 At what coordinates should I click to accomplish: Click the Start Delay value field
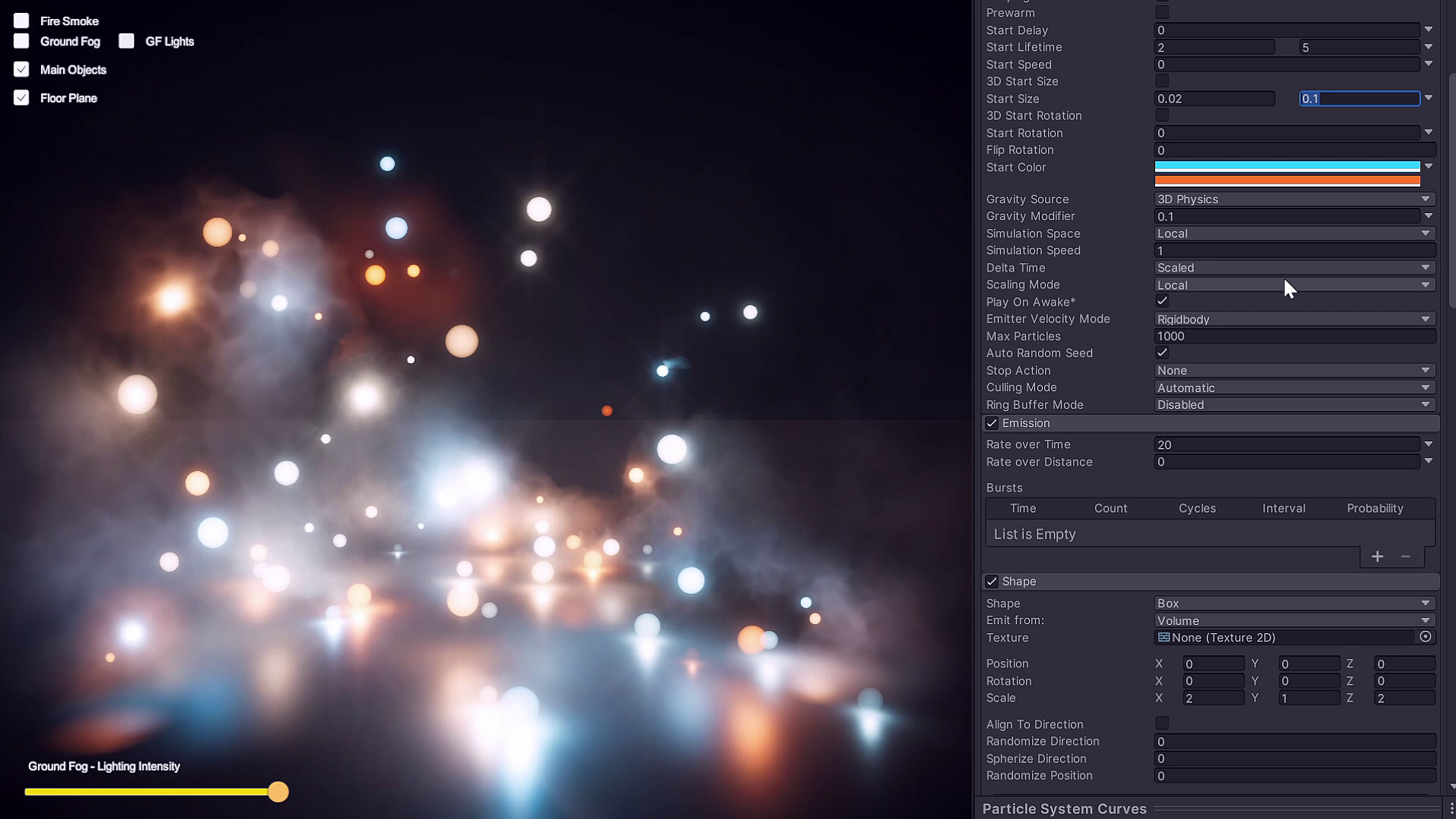[1287, 30]
